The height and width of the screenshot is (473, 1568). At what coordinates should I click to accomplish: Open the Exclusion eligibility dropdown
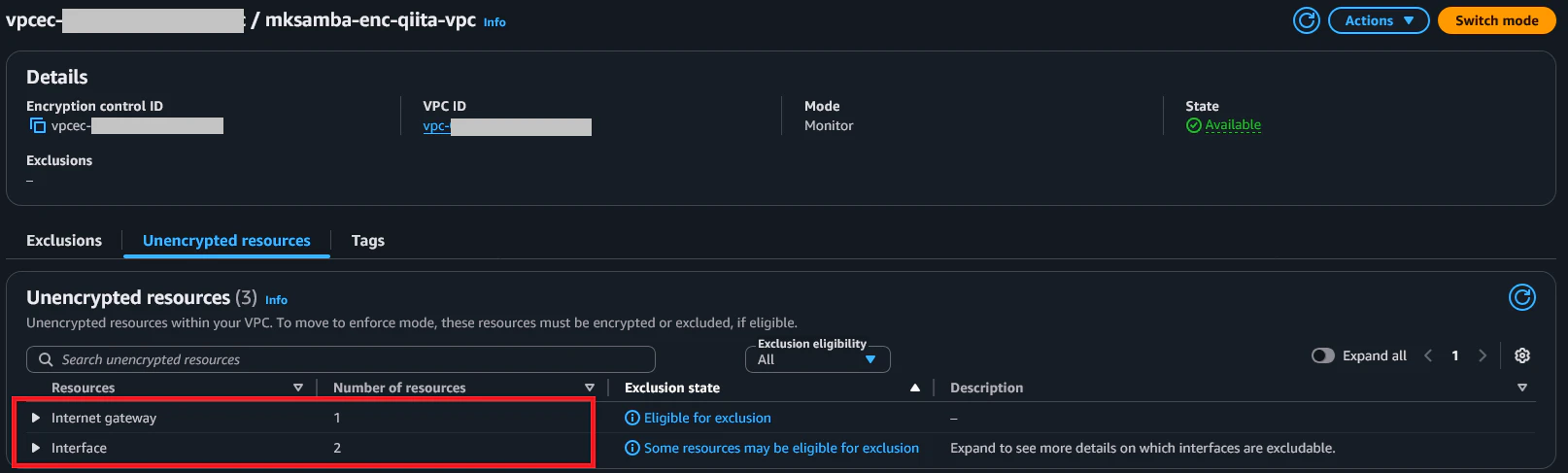point(817,359)
